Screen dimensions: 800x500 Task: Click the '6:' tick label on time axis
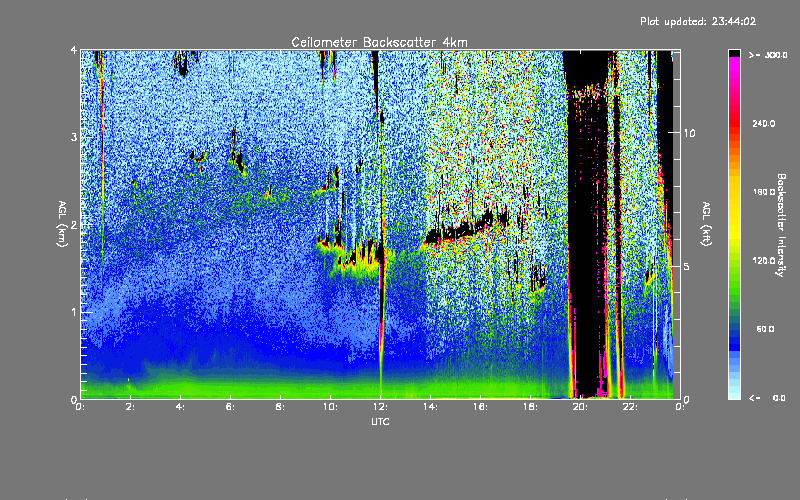230,407
